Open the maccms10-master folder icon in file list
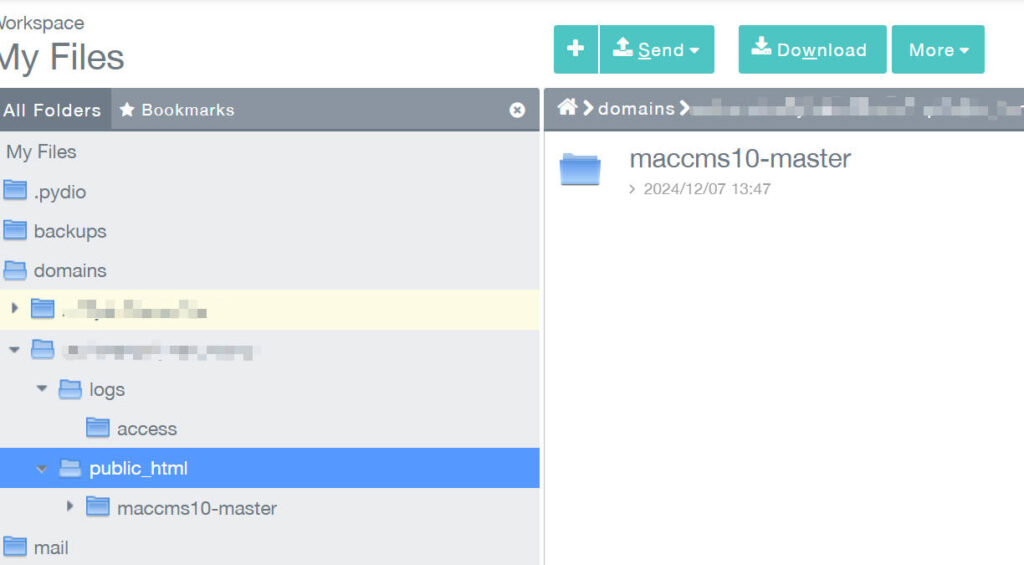Image resolution: width=1024 pixels, height=565 pixels. (x=580, y=170)
